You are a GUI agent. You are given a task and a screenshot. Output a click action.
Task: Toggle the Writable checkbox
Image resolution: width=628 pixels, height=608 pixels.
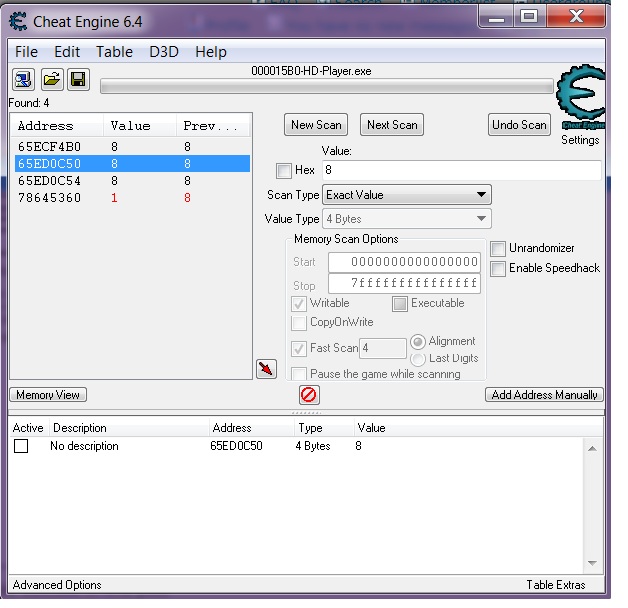coord(299,304)
